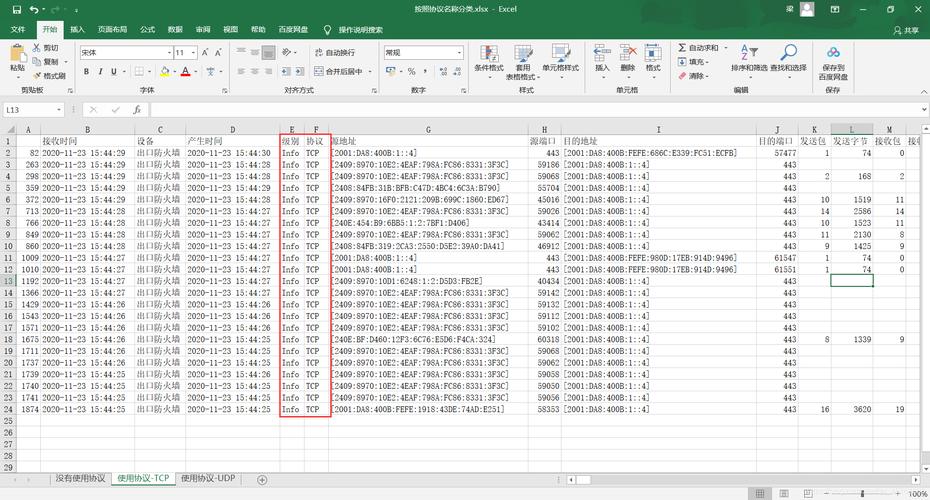Toggle bottom vertical alignment
930x500 pixels.
tap(269, 53)
